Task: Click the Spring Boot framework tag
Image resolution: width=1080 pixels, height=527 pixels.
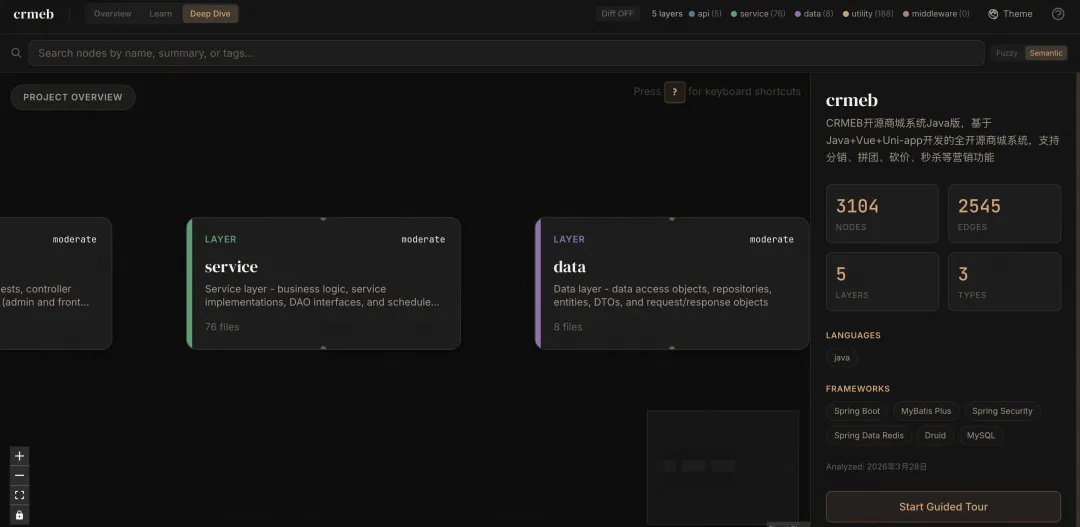Action: pos(857,411)
